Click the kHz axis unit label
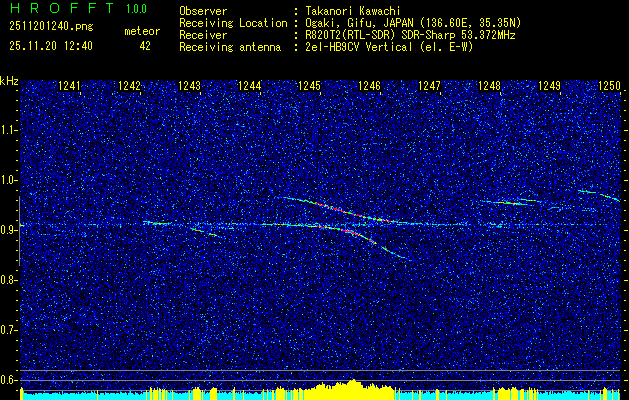The width and height of the screenshot is (629, 400). (10, 81)
